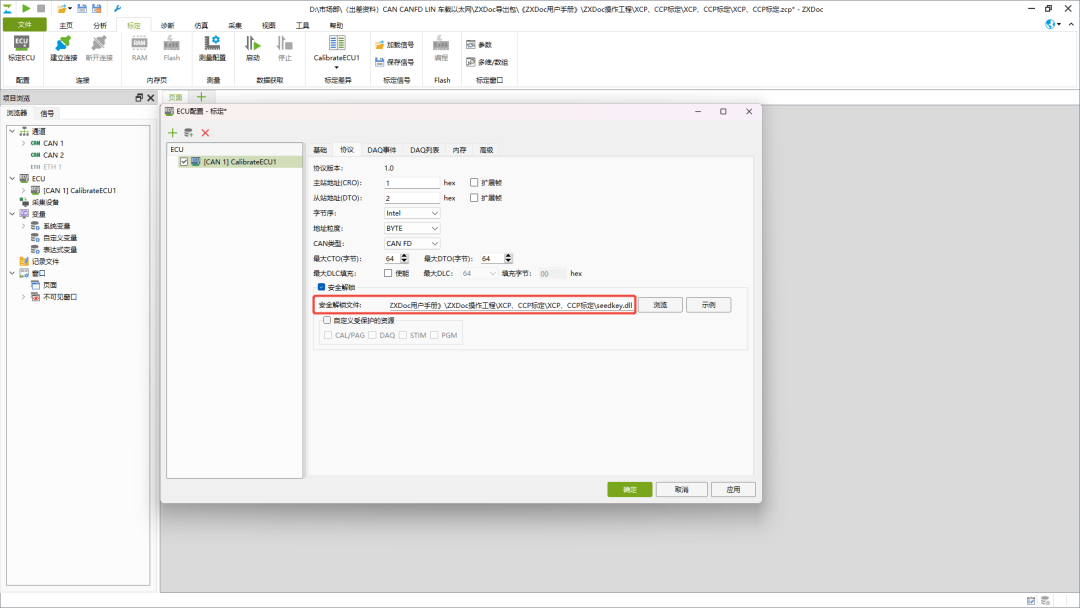Click 取消 button
Image resolution: width=1080 pixels, height=608 pixels.
pos(681,490)
